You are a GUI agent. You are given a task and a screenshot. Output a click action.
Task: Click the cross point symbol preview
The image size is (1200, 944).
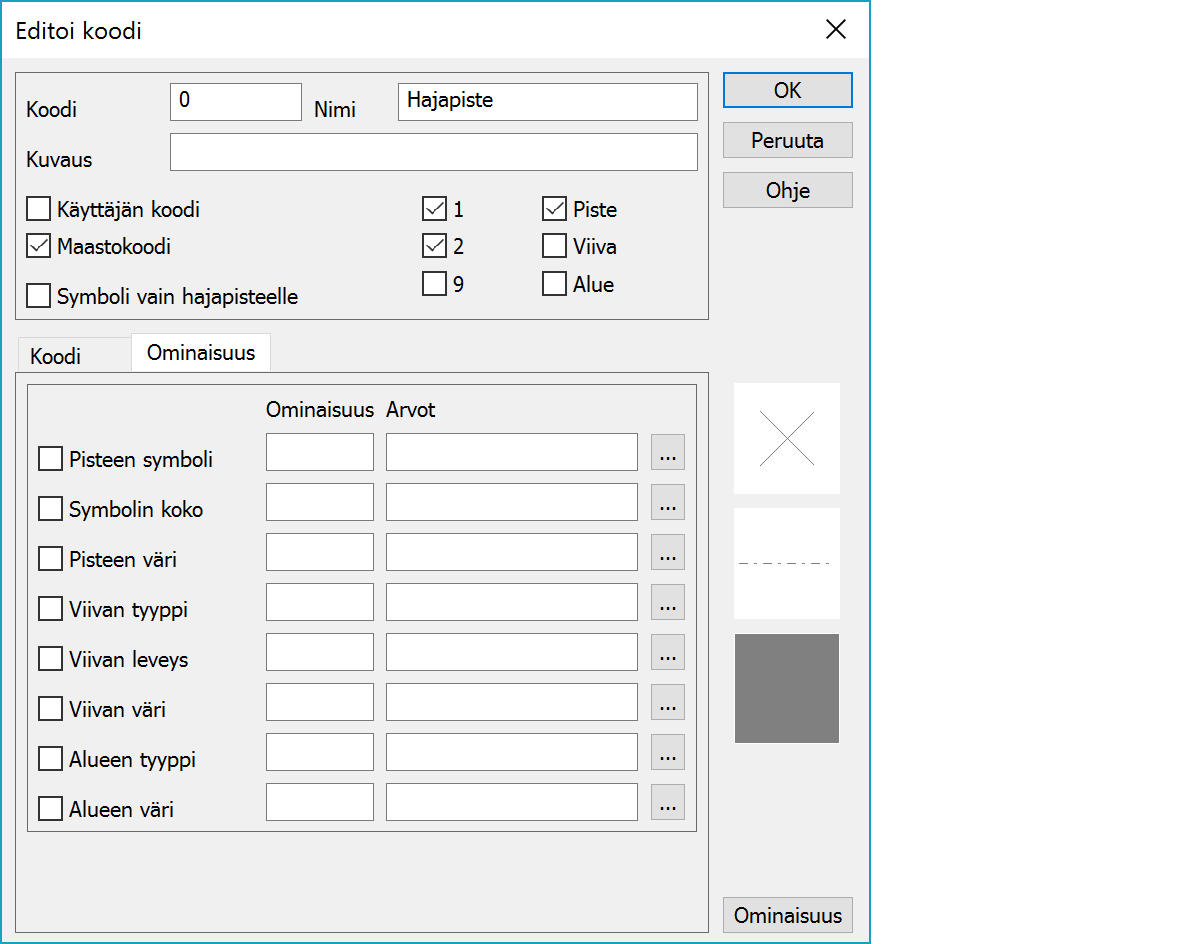787,438
